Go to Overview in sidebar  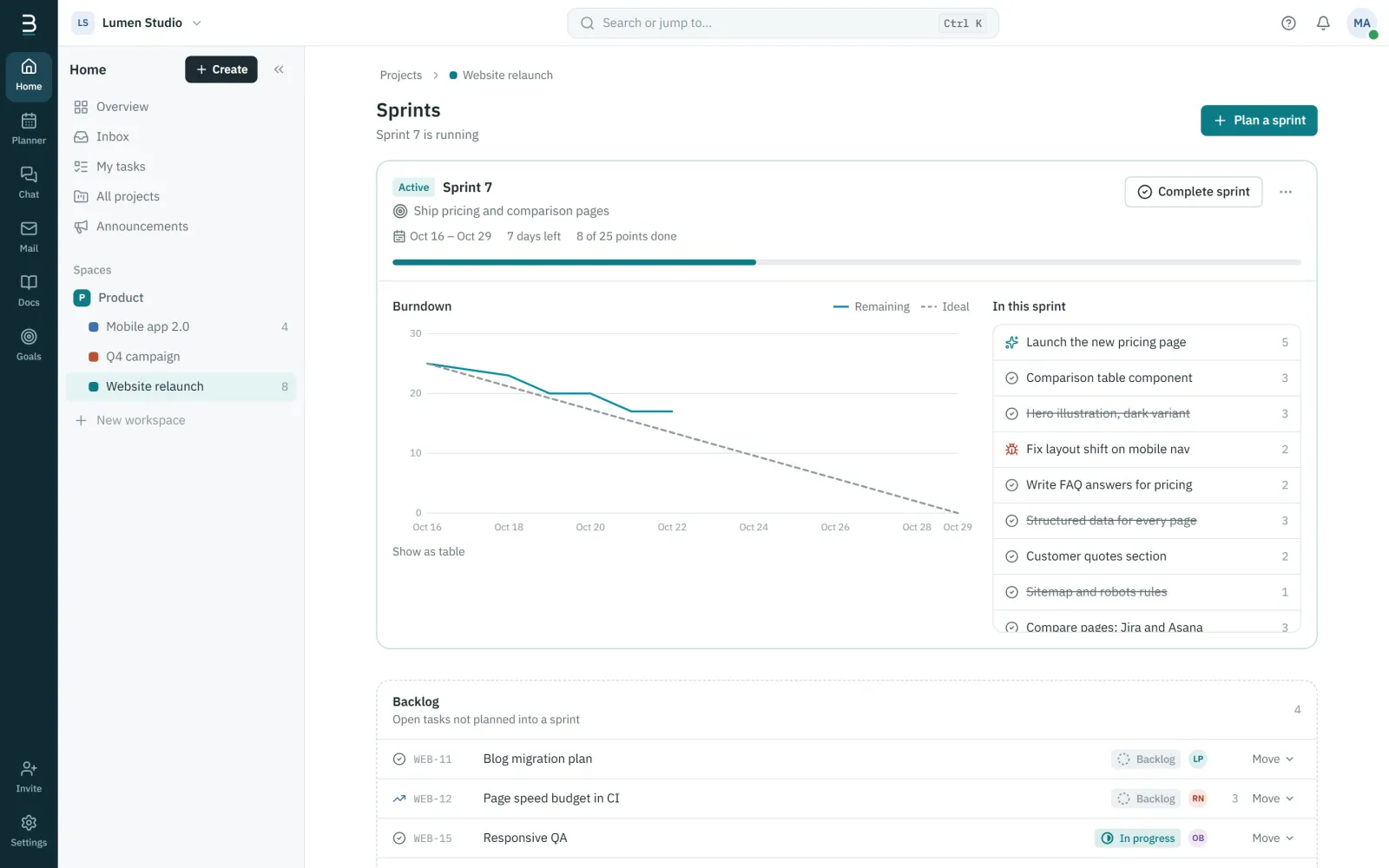click(x=181, y=107)
